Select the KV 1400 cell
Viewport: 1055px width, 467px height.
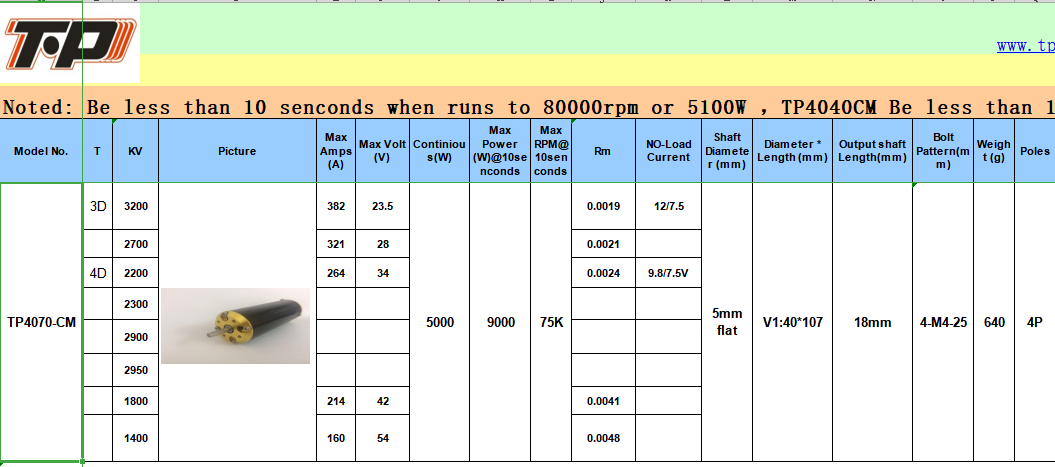(x=135, y=438)
